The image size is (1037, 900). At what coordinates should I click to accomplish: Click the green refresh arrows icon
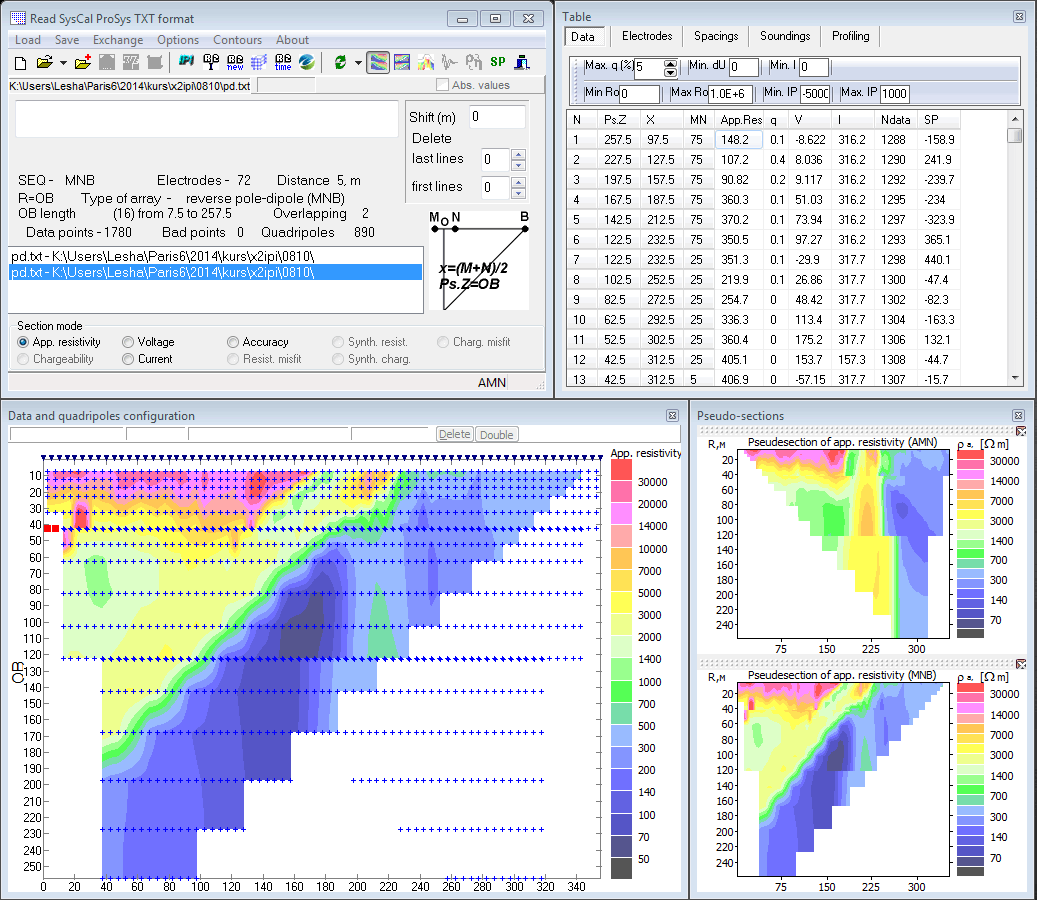[340, 62]
